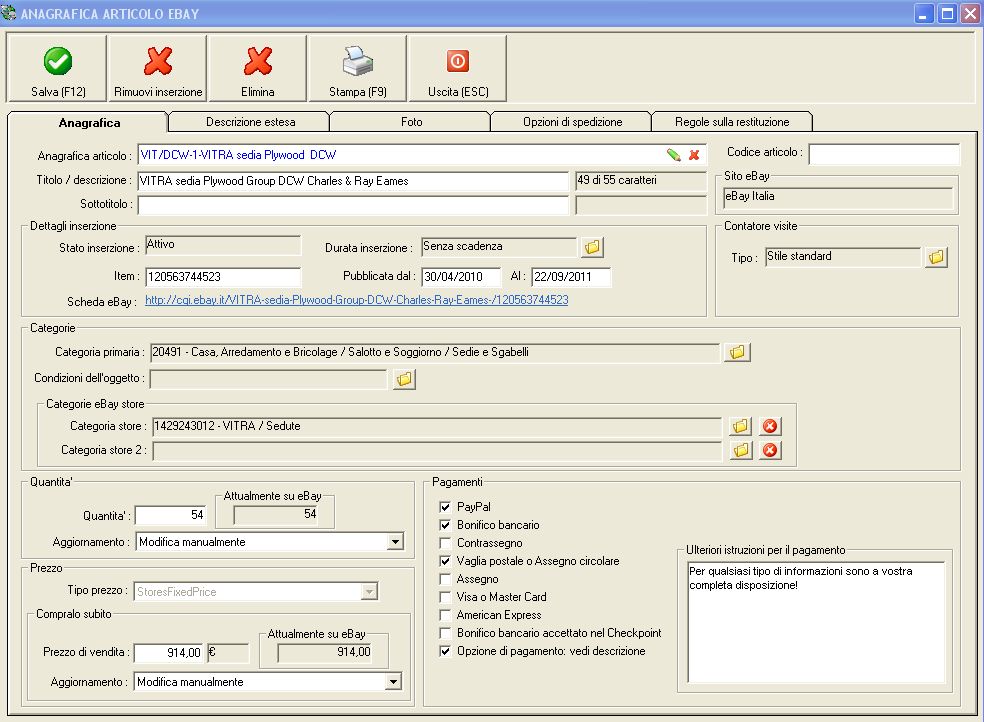Select the Anagrafica tab
Screen dimensions: 984x722
[x=89, y=122]
